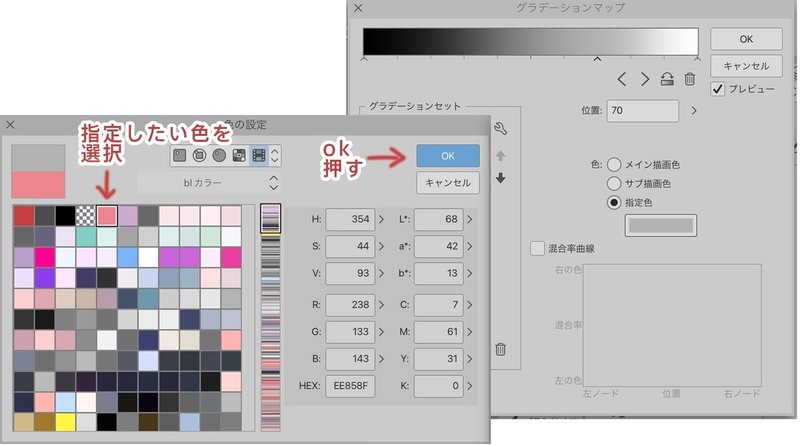
Task: Click the K value field showing 0
Action: 439,386
